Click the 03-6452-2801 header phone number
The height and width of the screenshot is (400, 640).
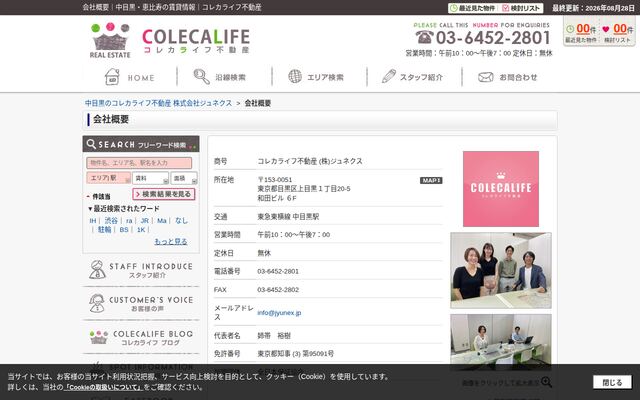coord(493,38)
